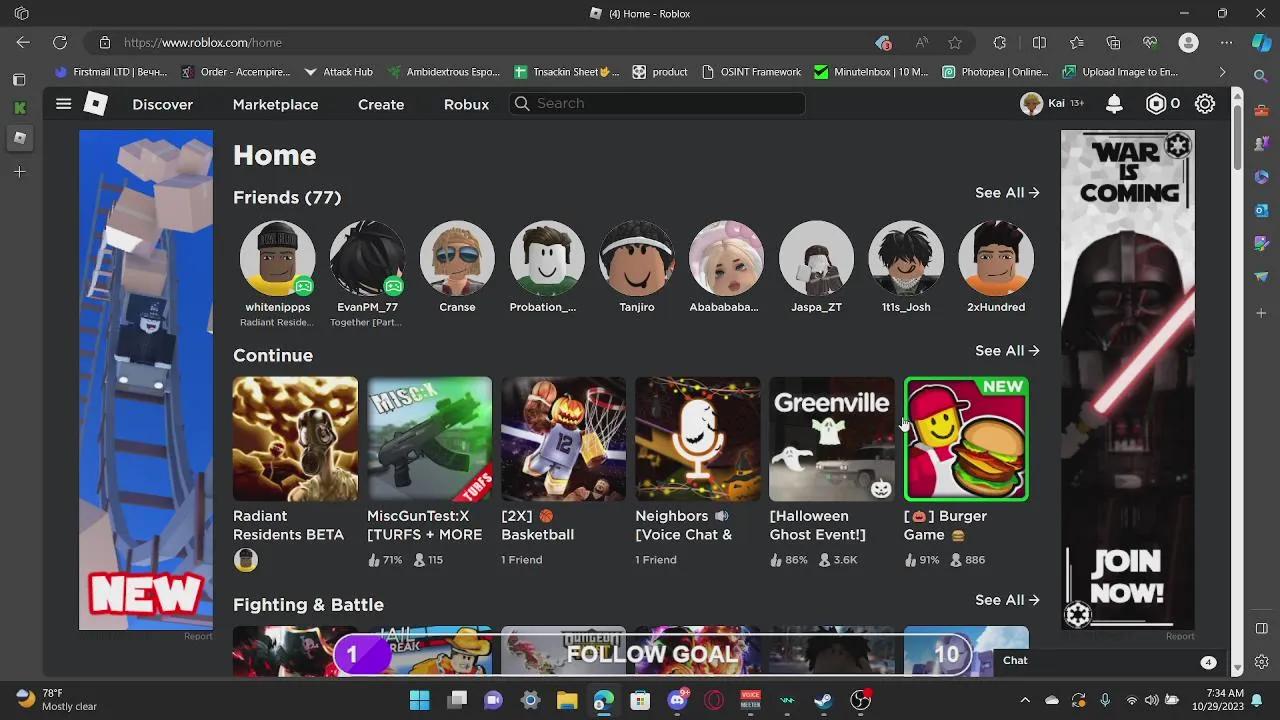The image size is (1280, 720).
Task: Click the Roblox logo in the navbar
Action: tap(95, 104)
